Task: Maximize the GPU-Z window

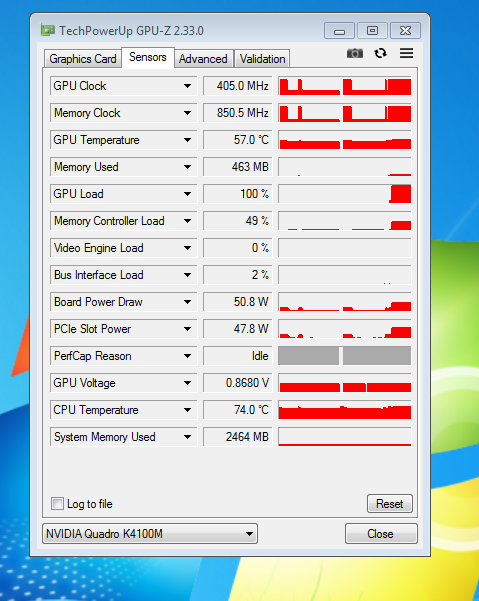Action: [x=372, y=31]
